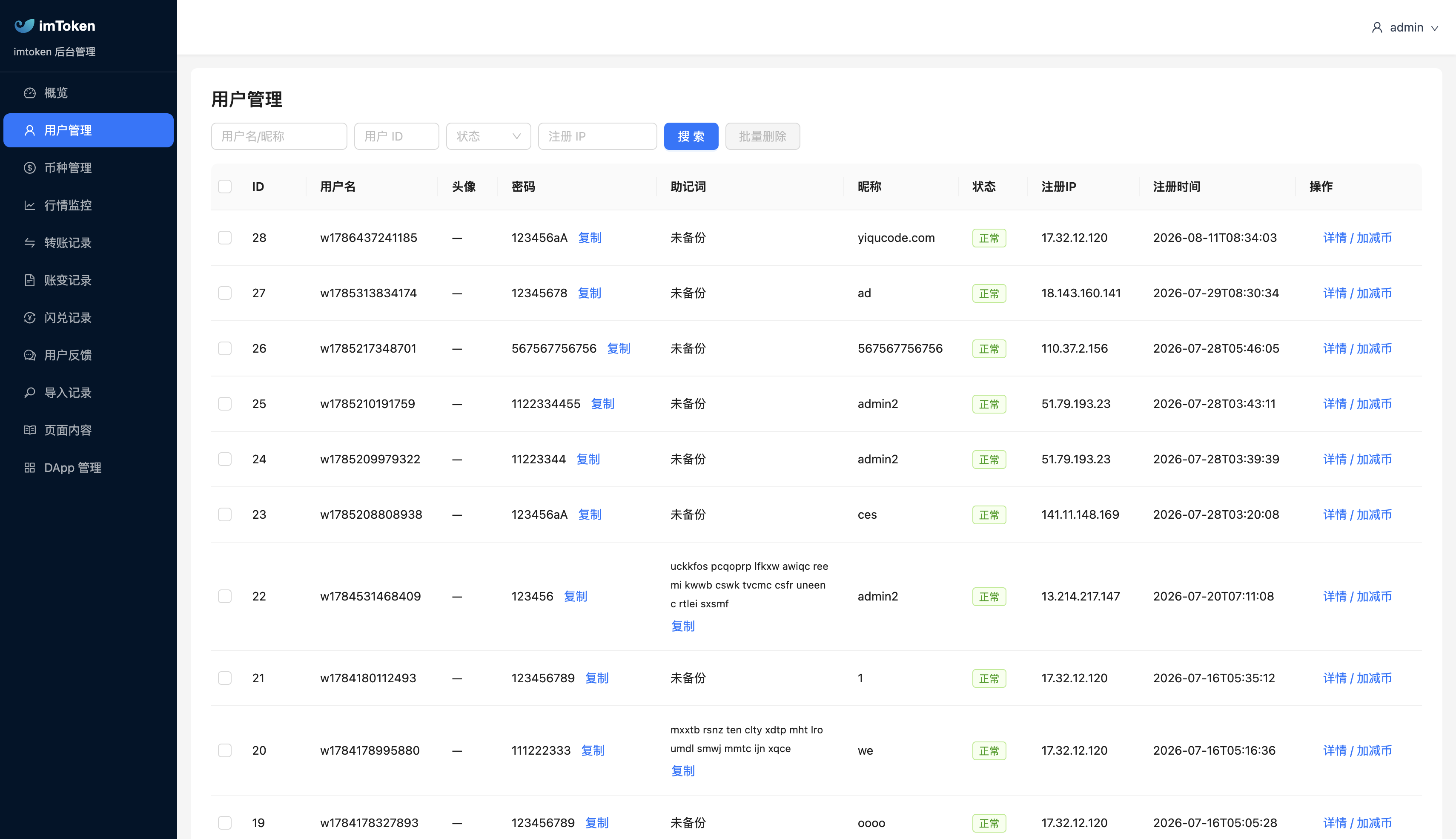Open DApp 管理 menu entry
Image resolution: width=1456 pixels, height=839 pixels.
point(89,467)
